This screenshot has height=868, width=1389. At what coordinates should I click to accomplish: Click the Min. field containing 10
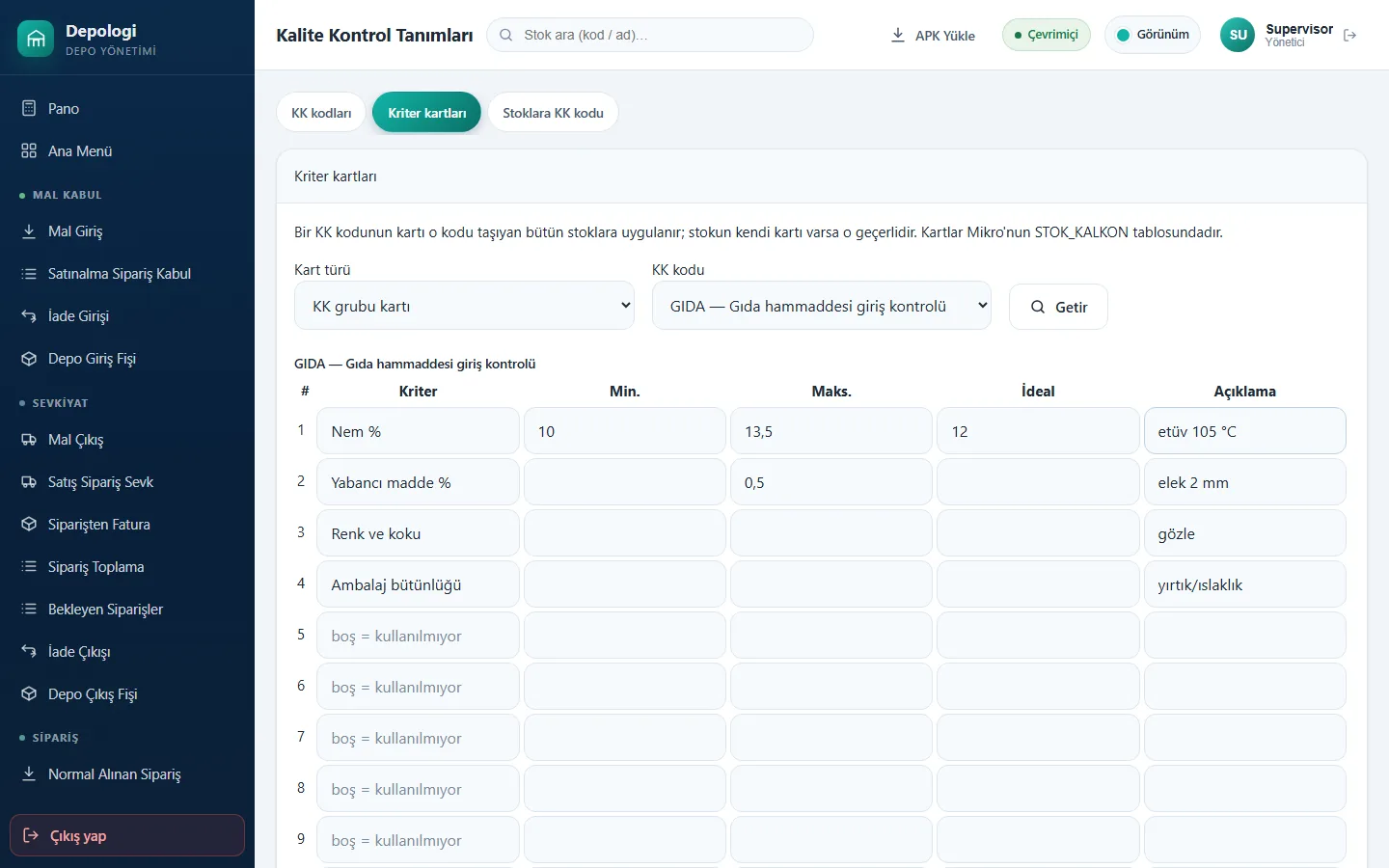pos(625,431)
